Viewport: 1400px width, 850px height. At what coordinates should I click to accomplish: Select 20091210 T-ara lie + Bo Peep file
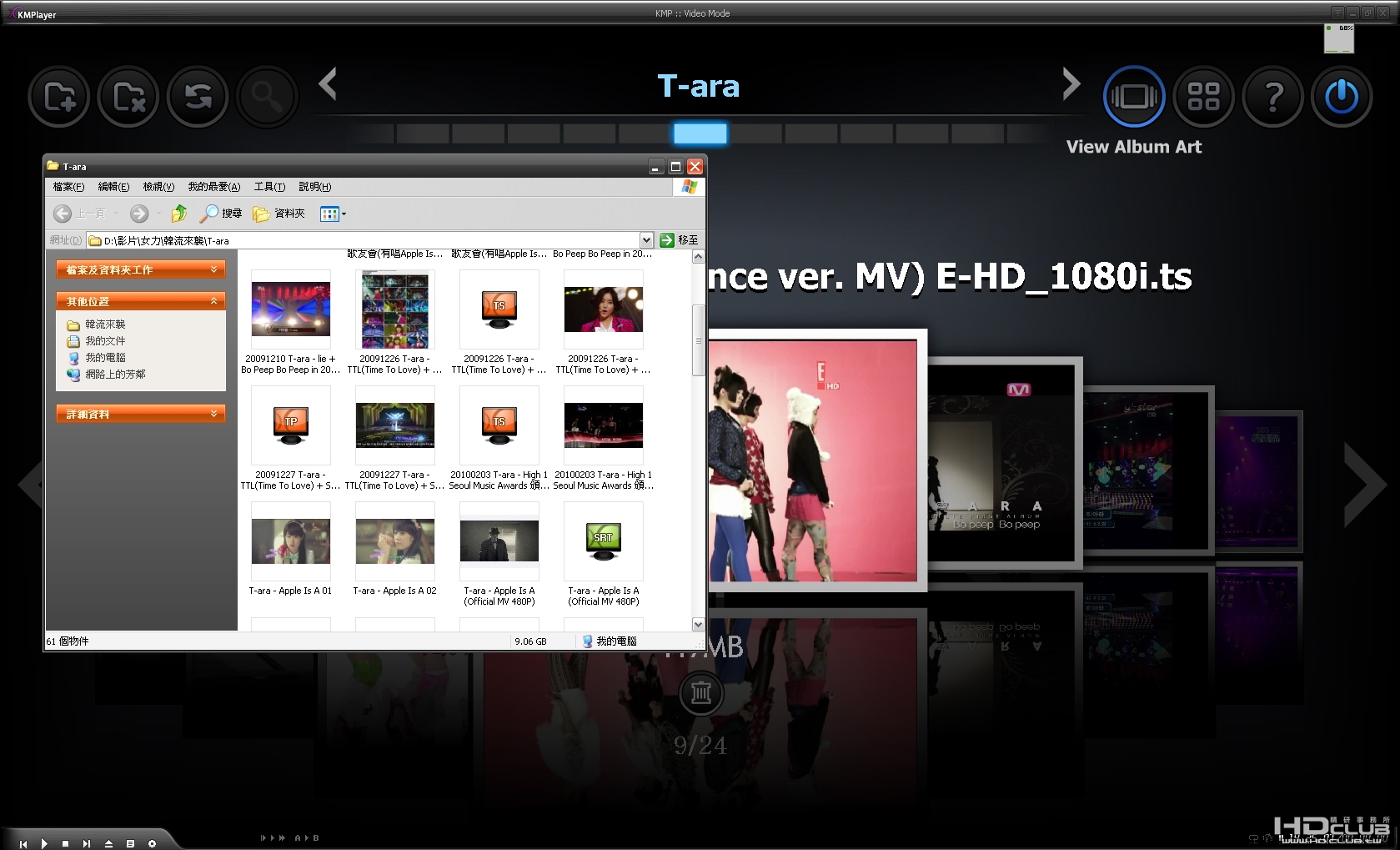(x=290, y=322)
